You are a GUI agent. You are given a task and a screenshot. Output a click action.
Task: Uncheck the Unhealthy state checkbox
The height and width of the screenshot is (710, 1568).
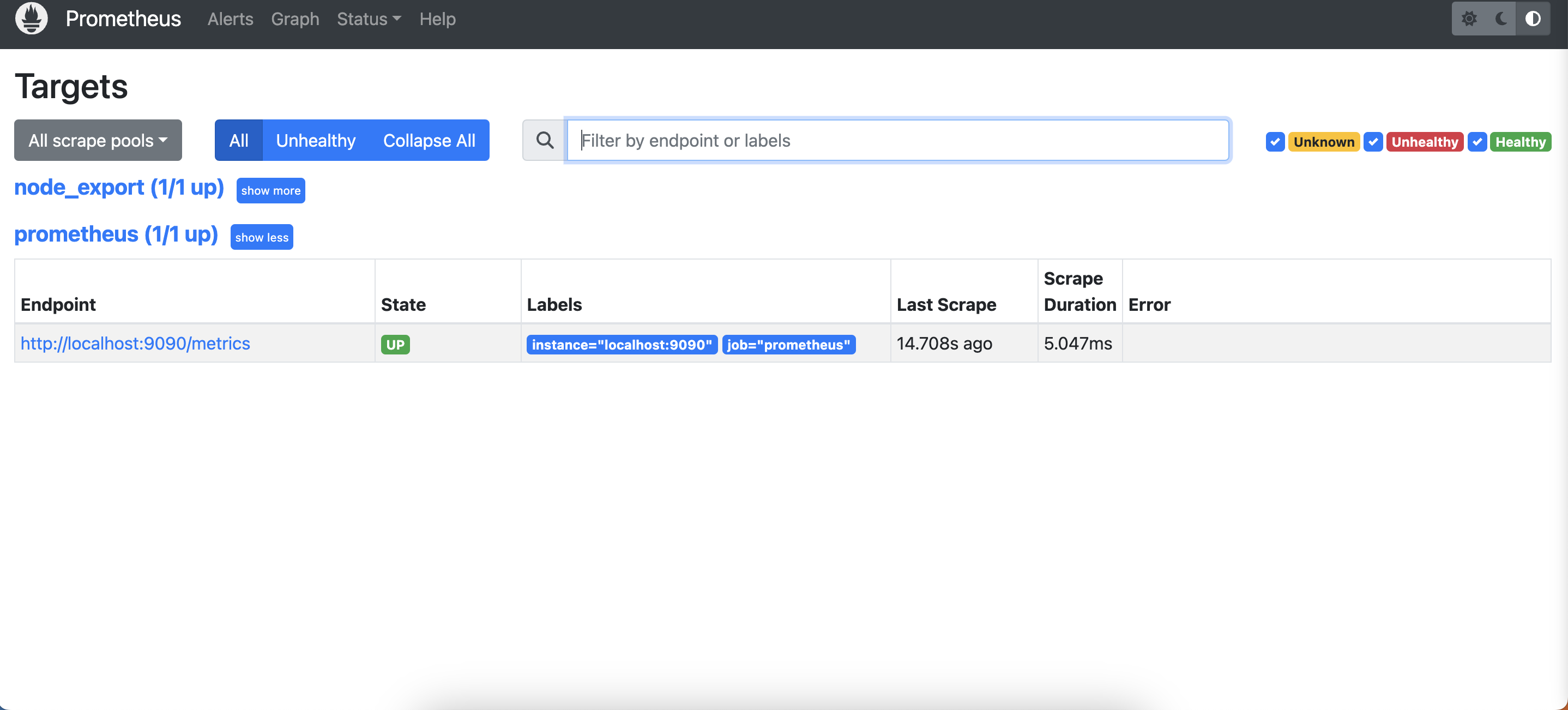pos(1373,142)
